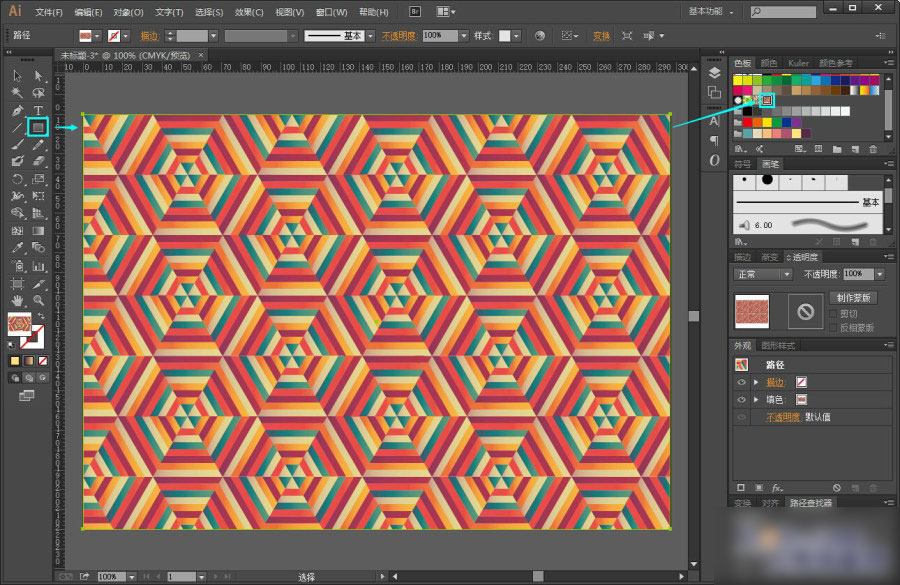Image resolution: width=900 pixels, height=585 pixels.
Task: Open the Layers panel icon in dock
Action: click(x=714, y=73)
